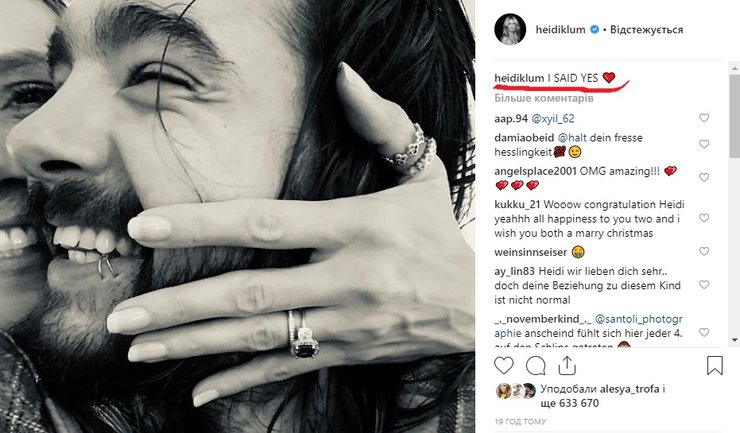Expand more comments under the caption
This screenshot has height=433, width=740.
pyautogui.click(x=544, y=99)
